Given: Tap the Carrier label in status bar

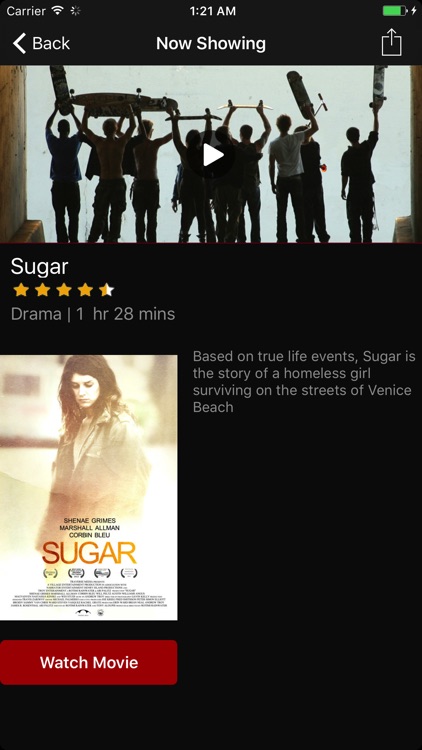Looking at the screenshot, I should 26,11.
